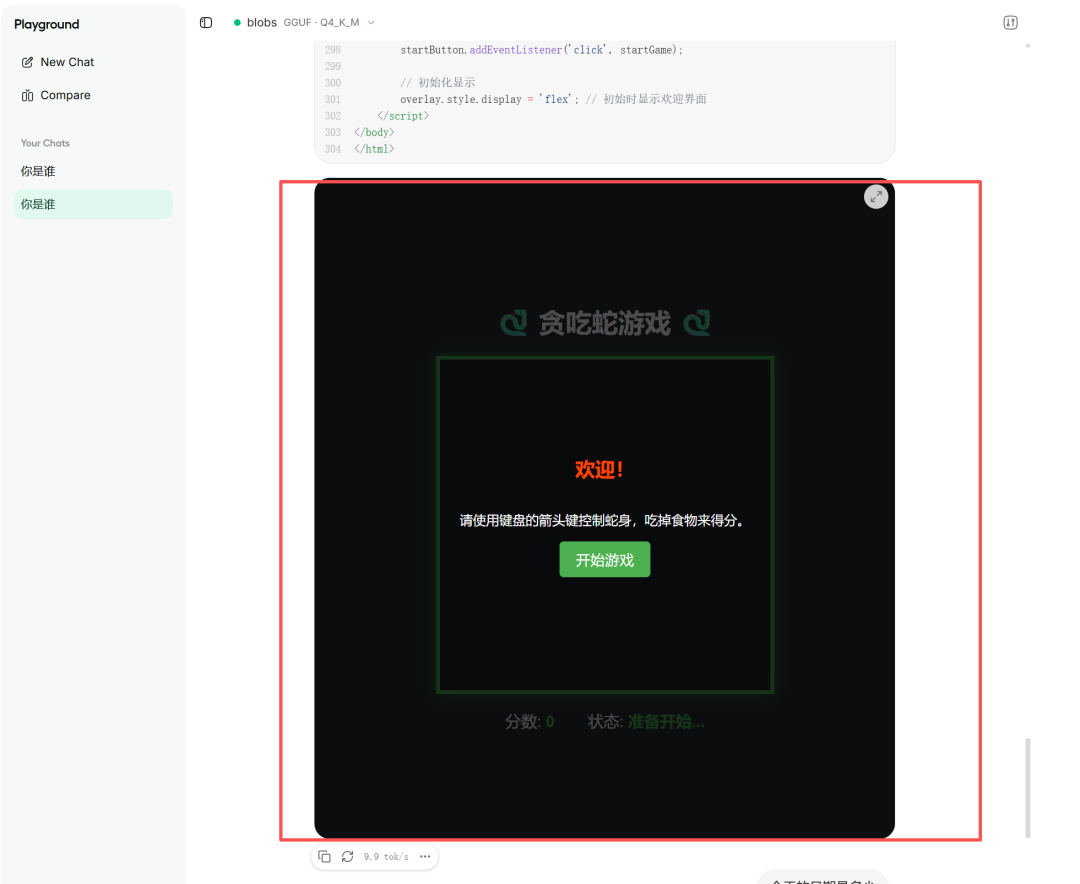The image size is (1080, 884).
Task: Click the 贪吃蛇游戏 title text
Action: 604,323
